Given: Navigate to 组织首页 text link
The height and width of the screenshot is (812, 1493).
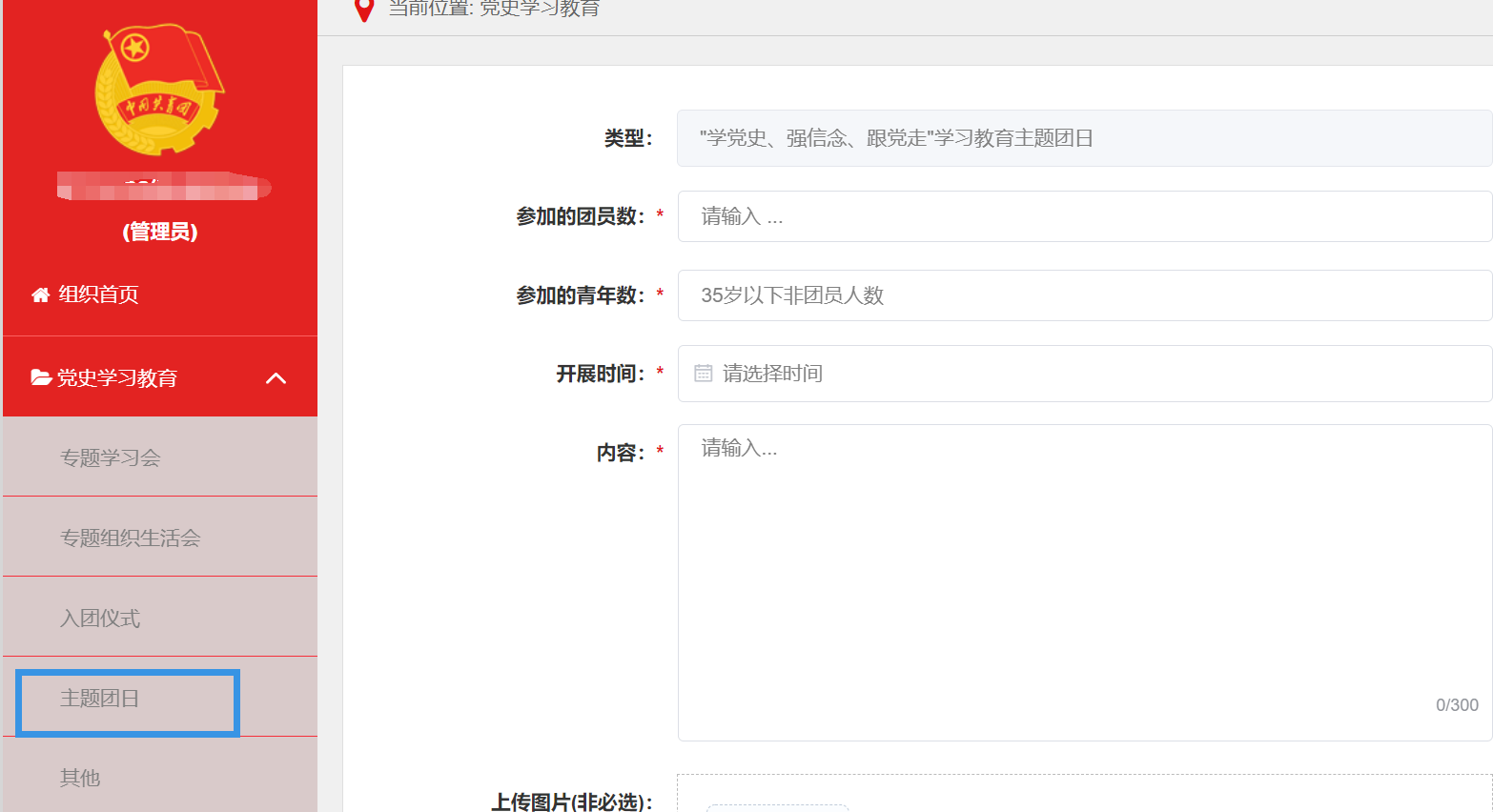Looking at the screenshot, I should 98,294.
